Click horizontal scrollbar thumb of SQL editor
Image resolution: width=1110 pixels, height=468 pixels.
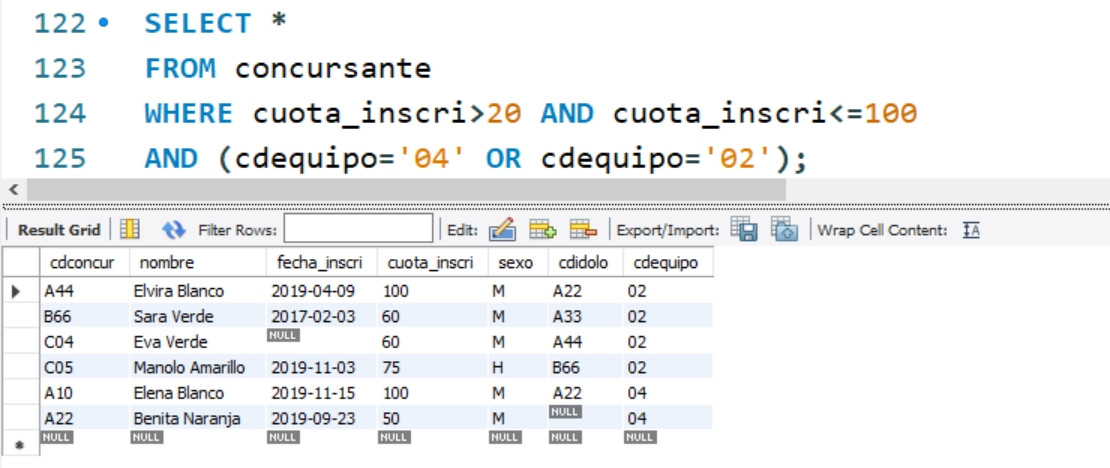coord(406,190)
